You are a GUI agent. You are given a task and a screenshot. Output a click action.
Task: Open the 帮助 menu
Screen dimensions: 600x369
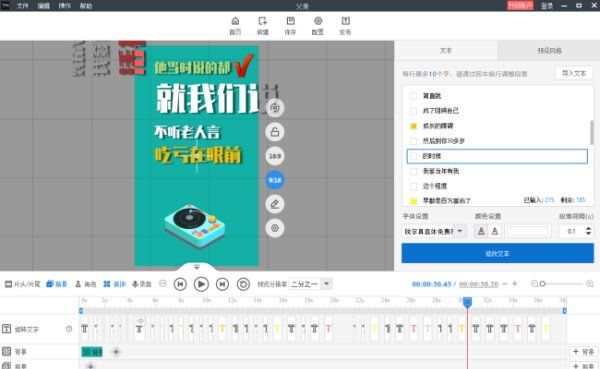(86, 6)
